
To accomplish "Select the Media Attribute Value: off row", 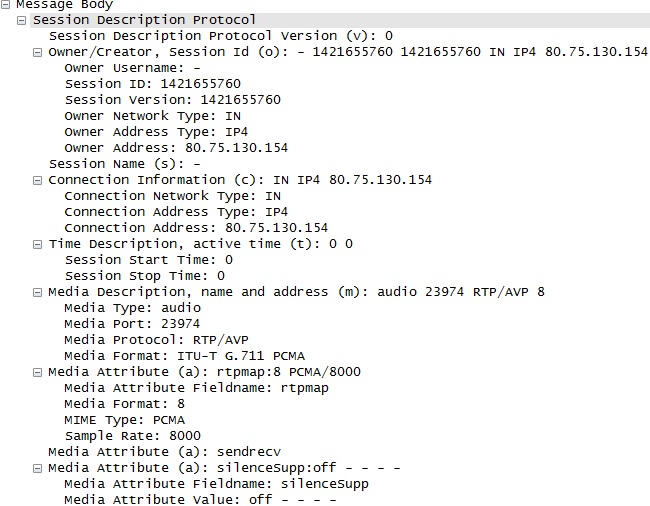I will click(201, 500).
